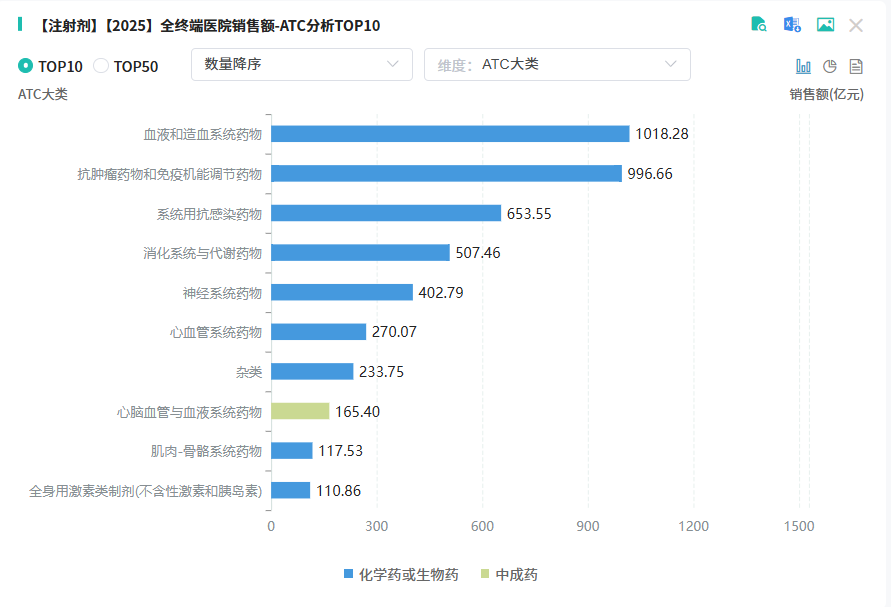Click the 消化系统与代谢药物 bar
The height and width of the screenshot is (607, 891).
click(x=360, y=252)
